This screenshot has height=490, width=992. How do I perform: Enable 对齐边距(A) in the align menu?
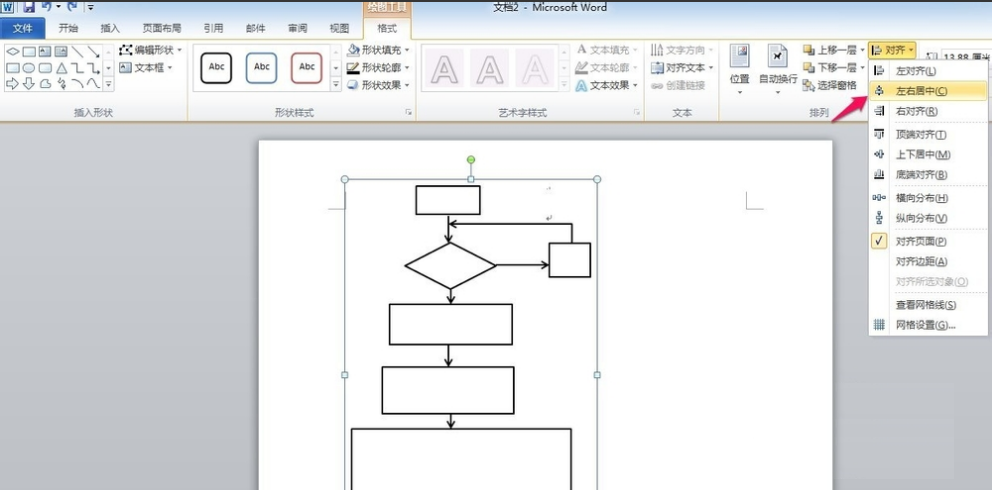pyautogui.click(x=928, y=261)
